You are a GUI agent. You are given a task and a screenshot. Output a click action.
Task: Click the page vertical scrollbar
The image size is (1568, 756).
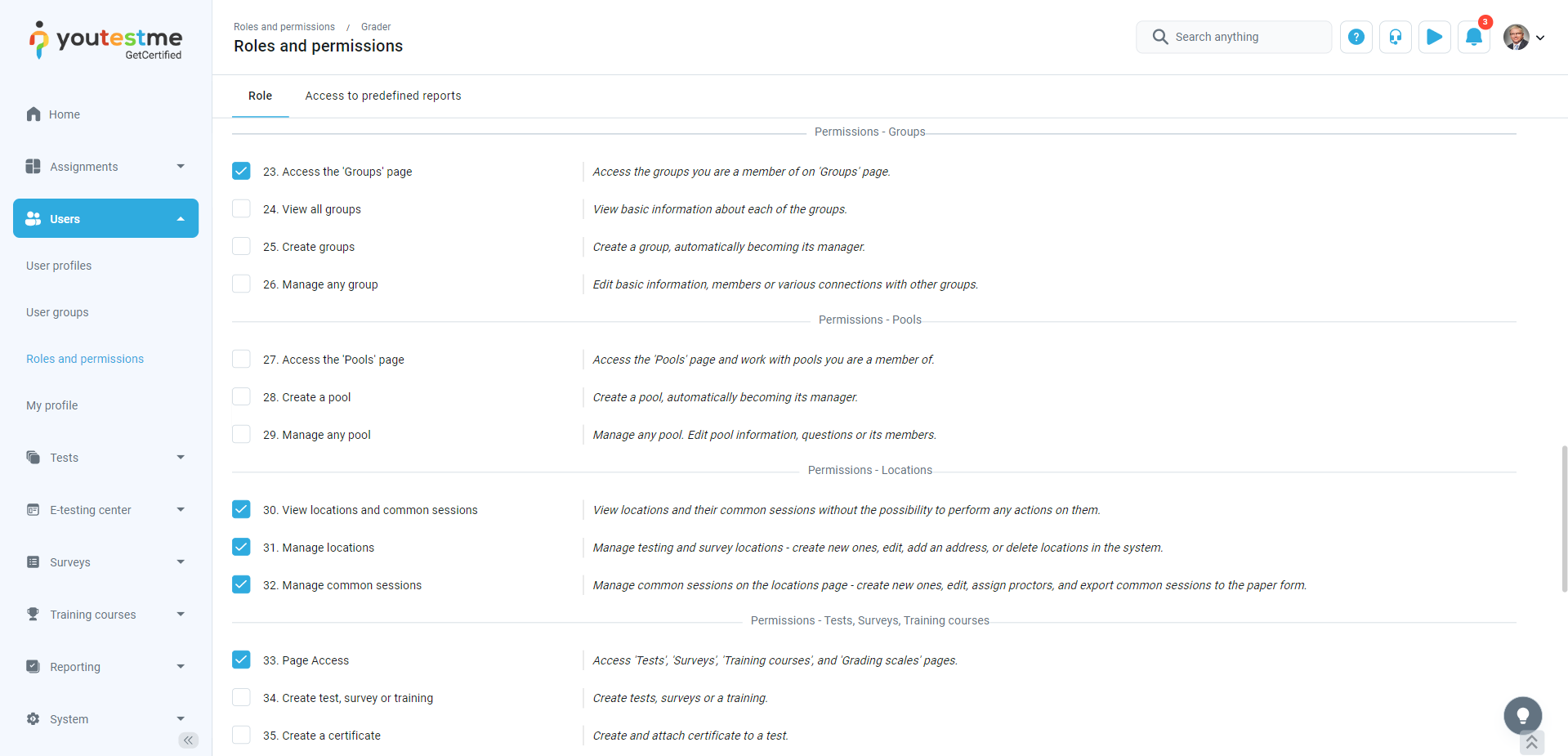point(1564,518)
